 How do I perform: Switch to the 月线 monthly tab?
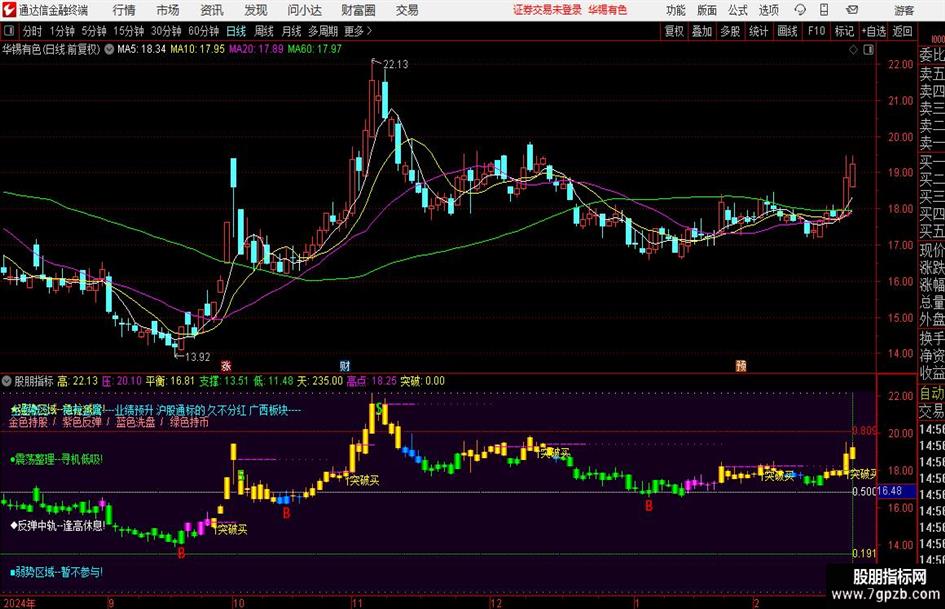pyautogui.click(x=292, y=31)
